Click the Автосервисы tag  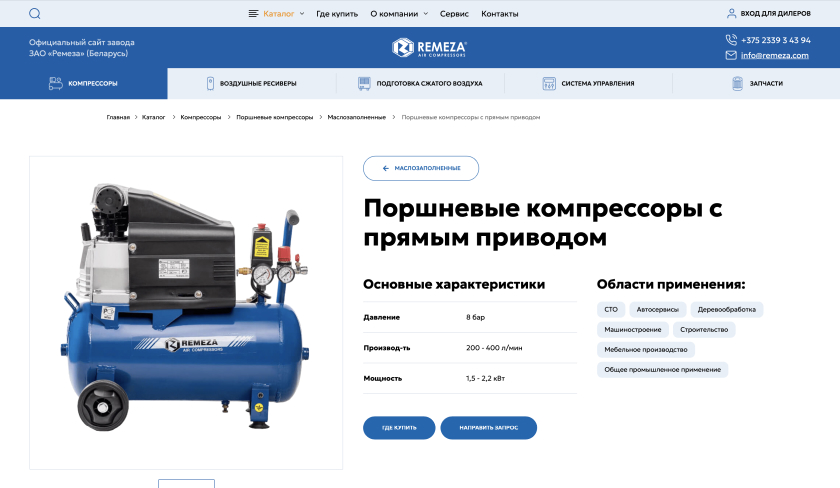(x=657, y=310)
